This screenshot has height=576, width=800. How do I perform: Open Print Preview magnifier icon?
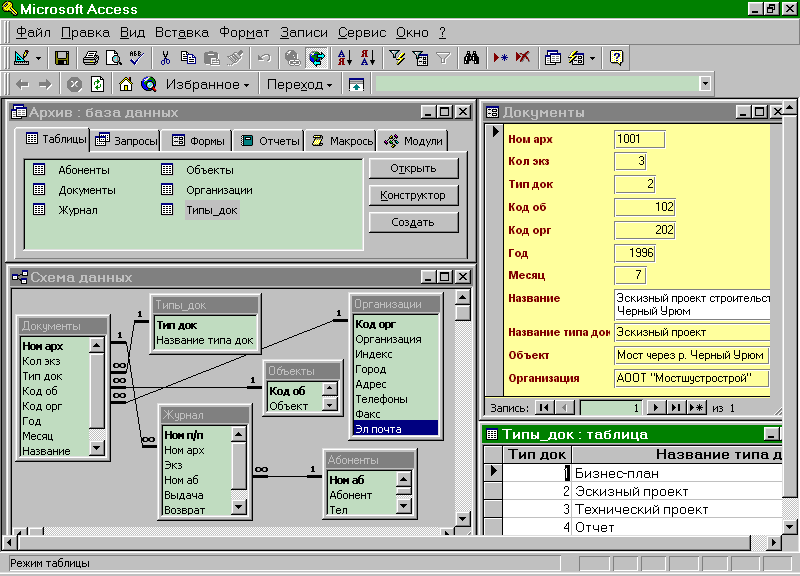point(113,58)
